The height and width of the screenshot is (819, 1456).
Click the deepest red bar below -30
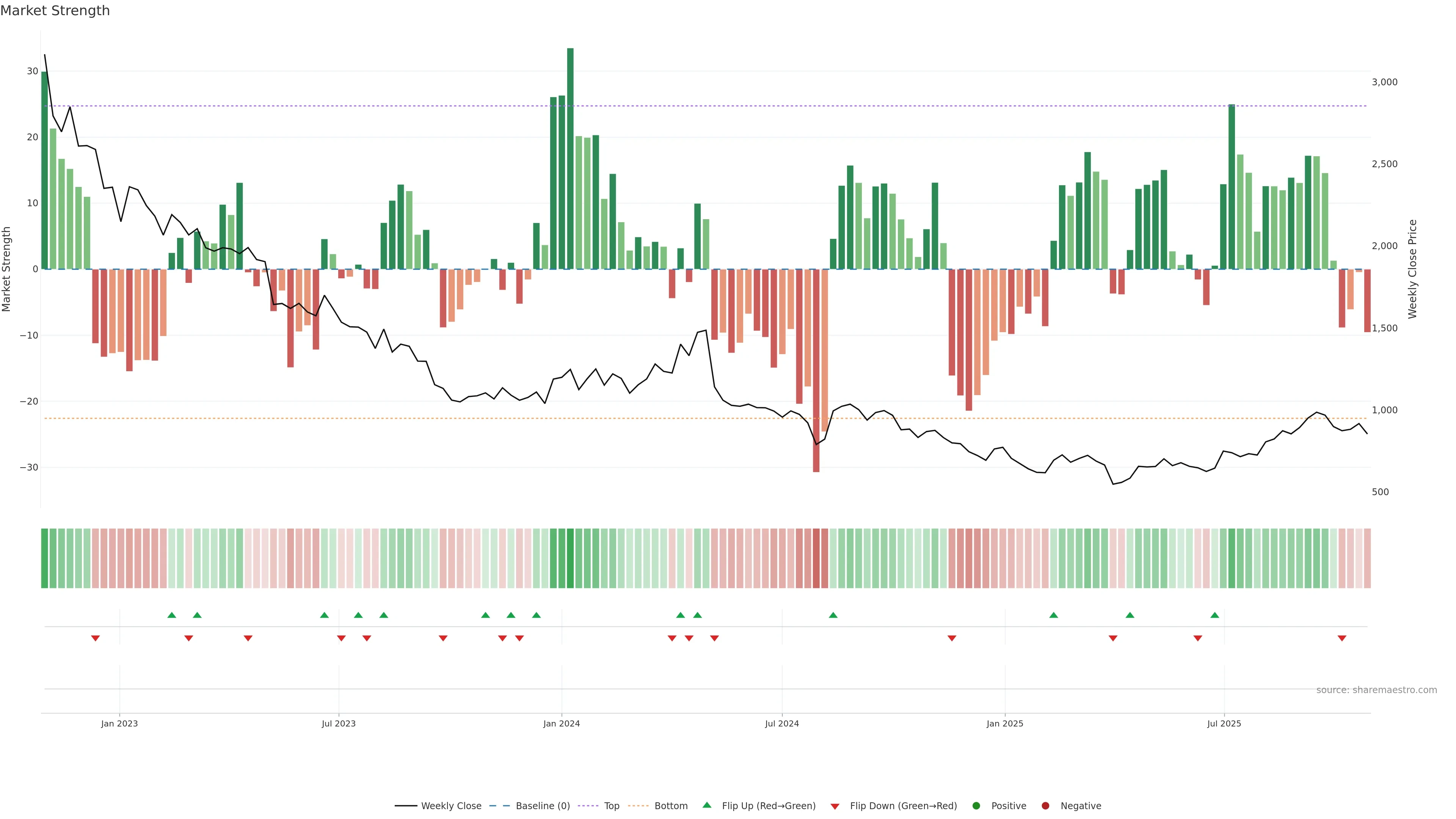(816, 370)
